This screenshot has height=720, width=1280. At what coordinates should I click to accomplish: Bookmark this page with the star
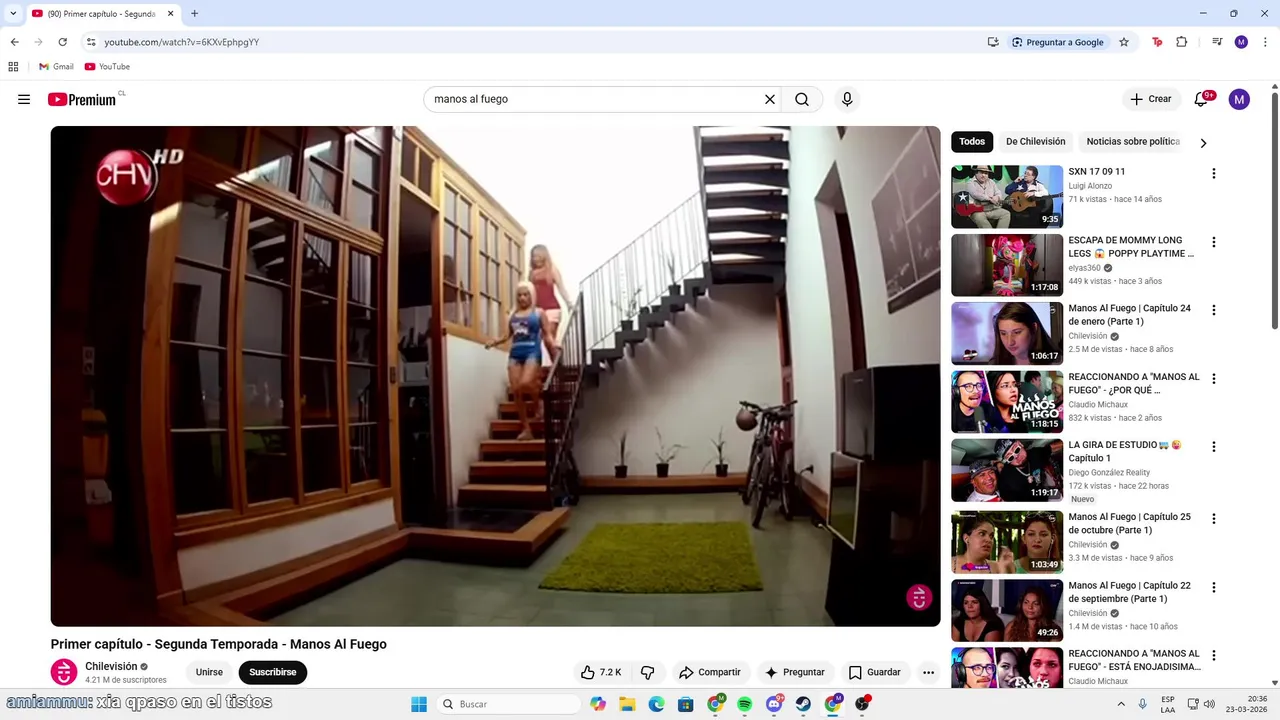(1124, 42)
